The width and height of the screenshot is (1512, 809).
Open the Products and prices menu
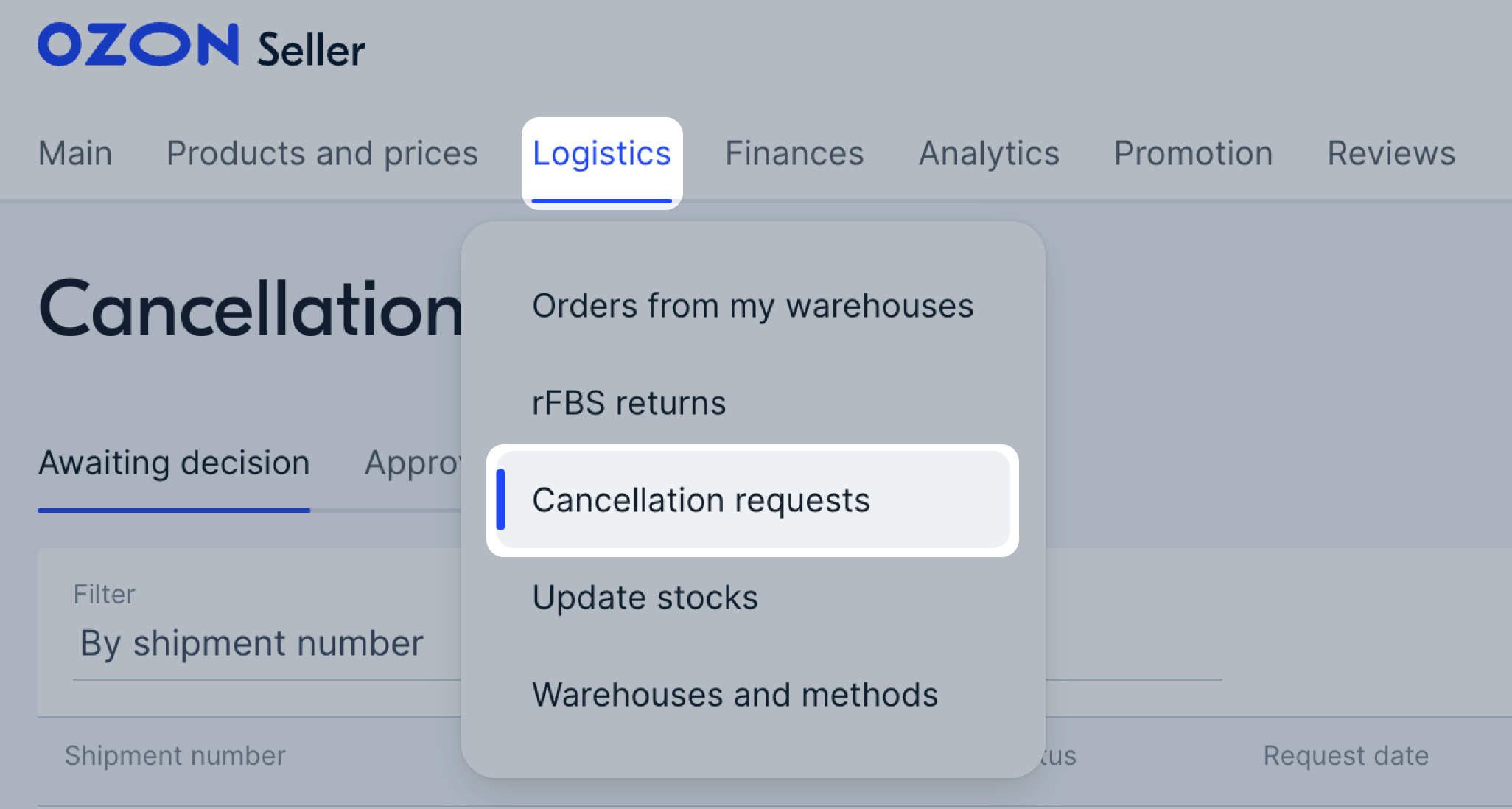click(x=322, y=153)
